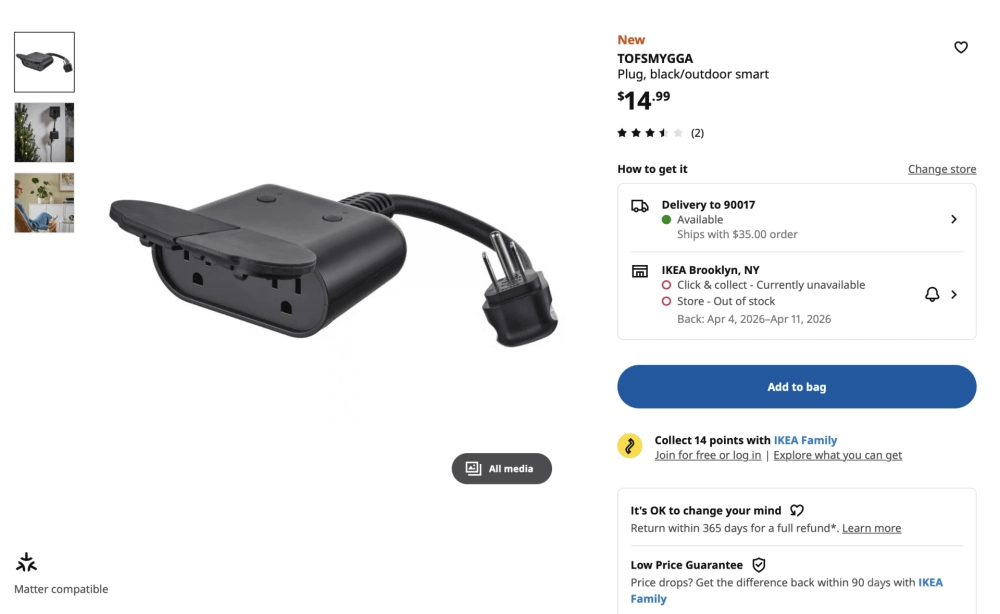The height and width of the screenshot is (614, 1000).
Task: Click the IKEA Brooklyn store icon
Action: click(640, 271)
